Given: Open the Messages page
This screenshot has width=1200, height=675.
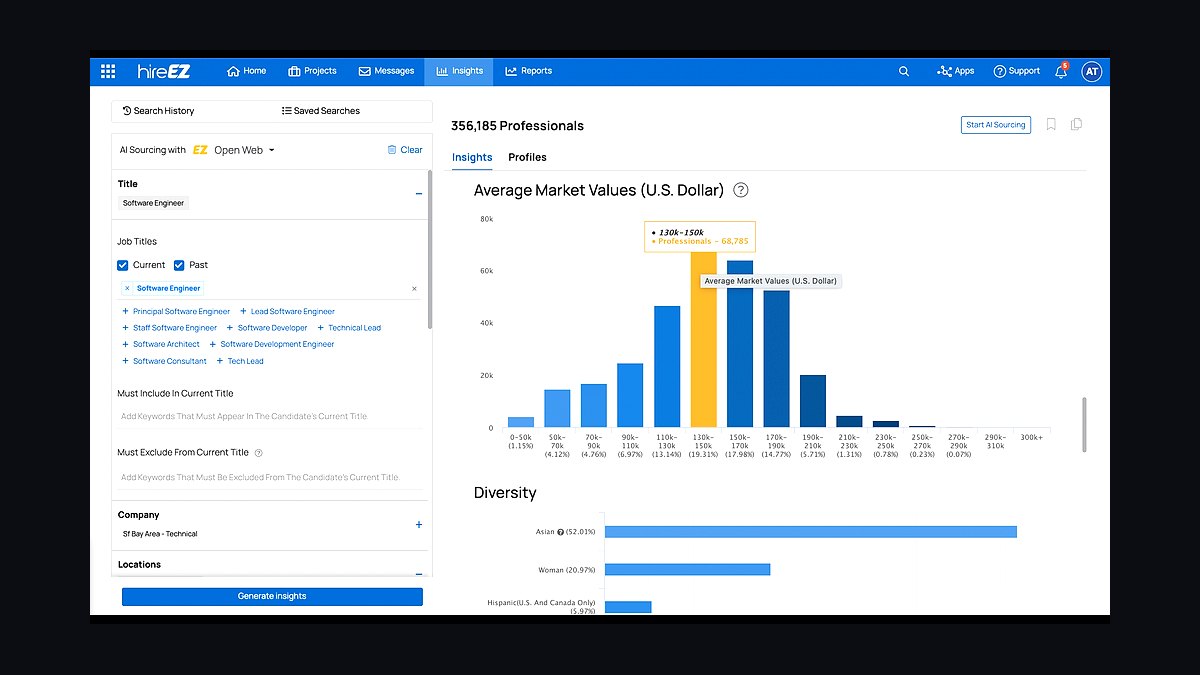Looking at the screenshot, I should click(386, 71).
